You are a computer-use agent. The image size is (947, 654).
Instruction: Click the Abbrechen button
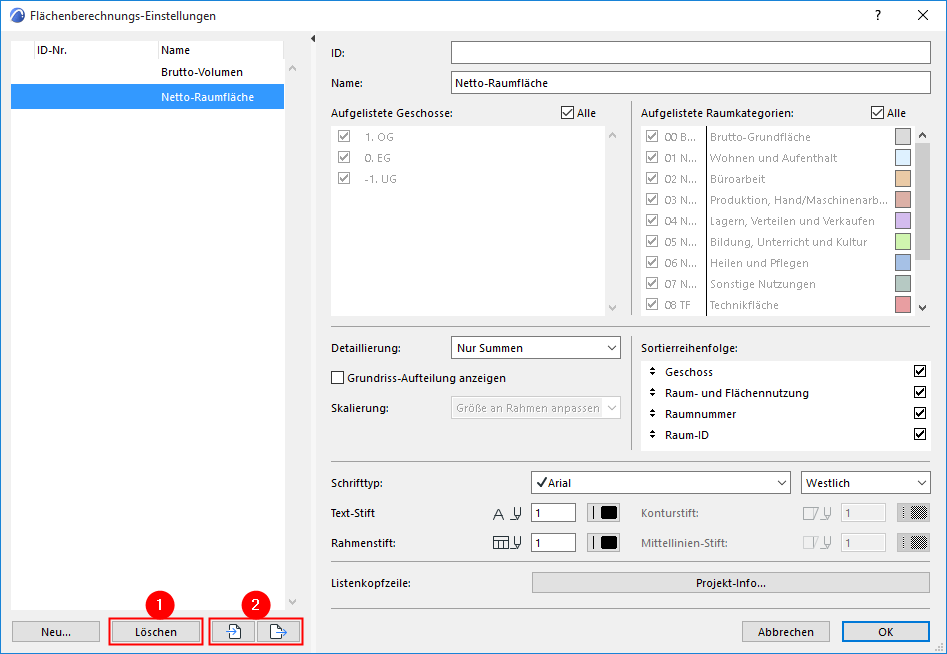point(786,632)
